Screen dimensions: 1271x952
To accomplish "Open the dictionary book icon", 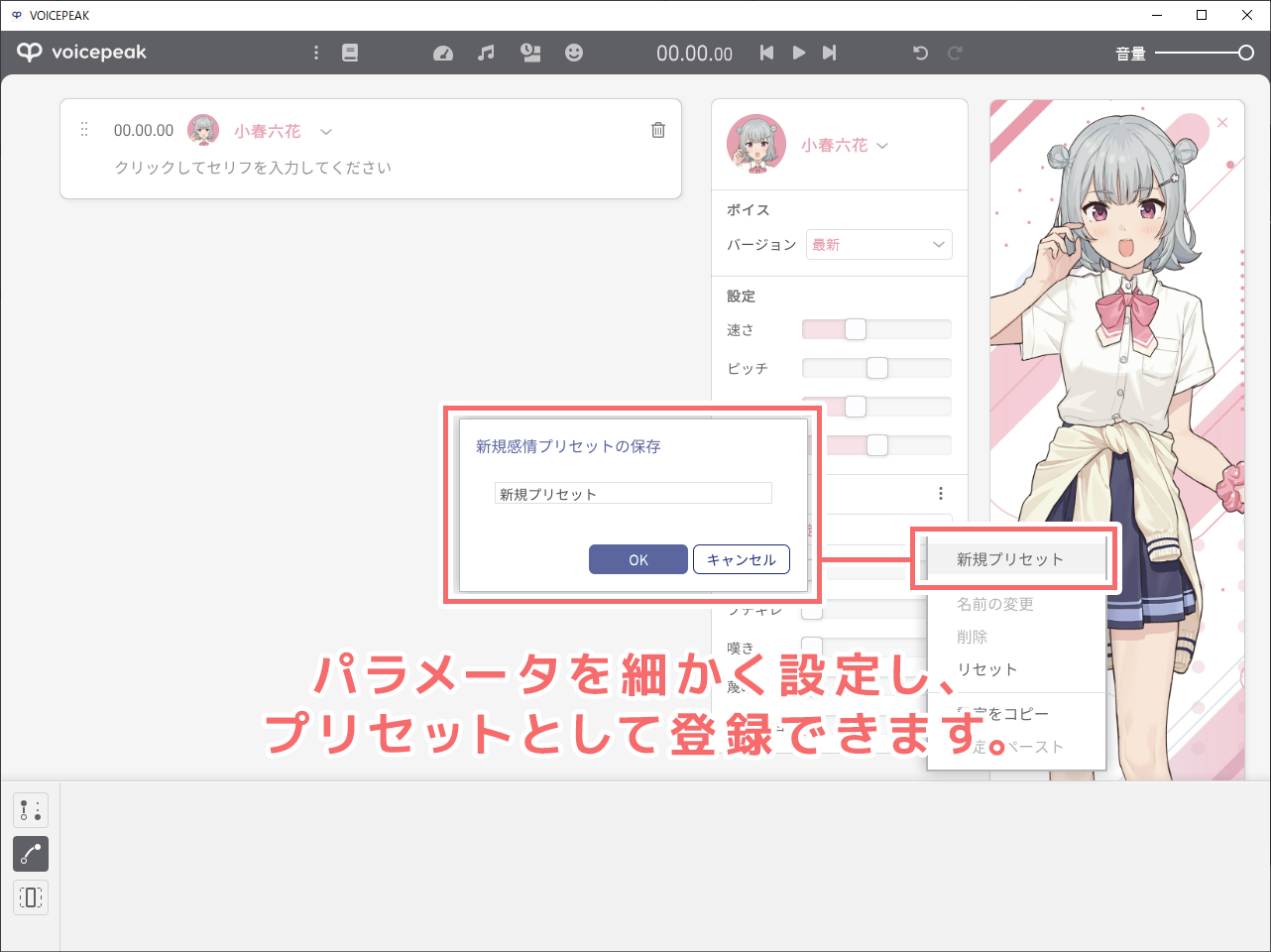I will tap(350, 53).
